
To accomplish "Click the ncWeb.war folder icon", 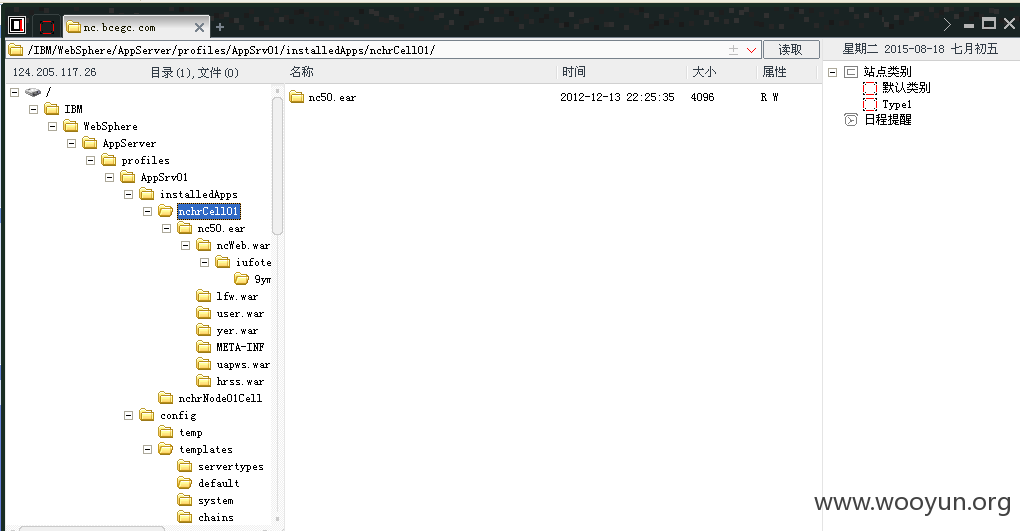I will pos(204,245).
